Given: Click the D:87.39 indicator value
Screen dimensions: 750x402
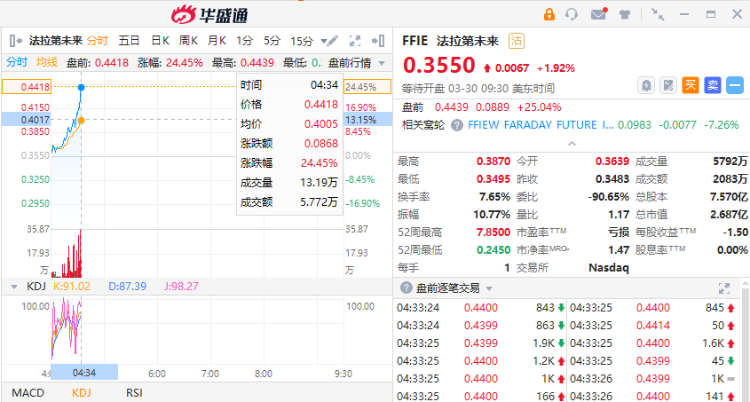Looking at the screenshot, I should tap(127, 286).
